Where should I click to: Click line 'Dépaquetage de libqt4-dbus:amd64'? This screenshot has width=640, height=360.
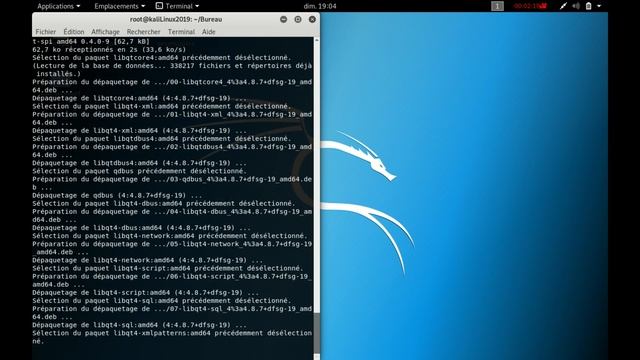coord(142,228)
